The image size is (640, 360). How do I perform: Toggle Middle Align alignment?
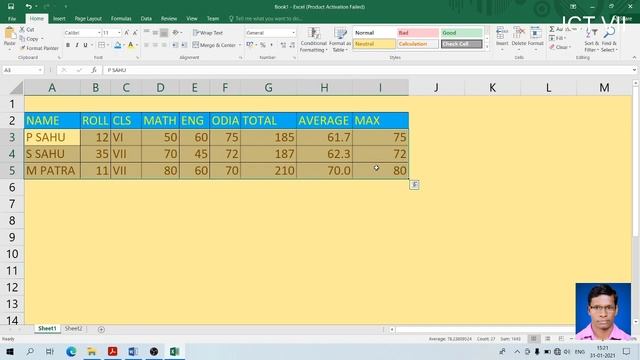tap(155, 33)
